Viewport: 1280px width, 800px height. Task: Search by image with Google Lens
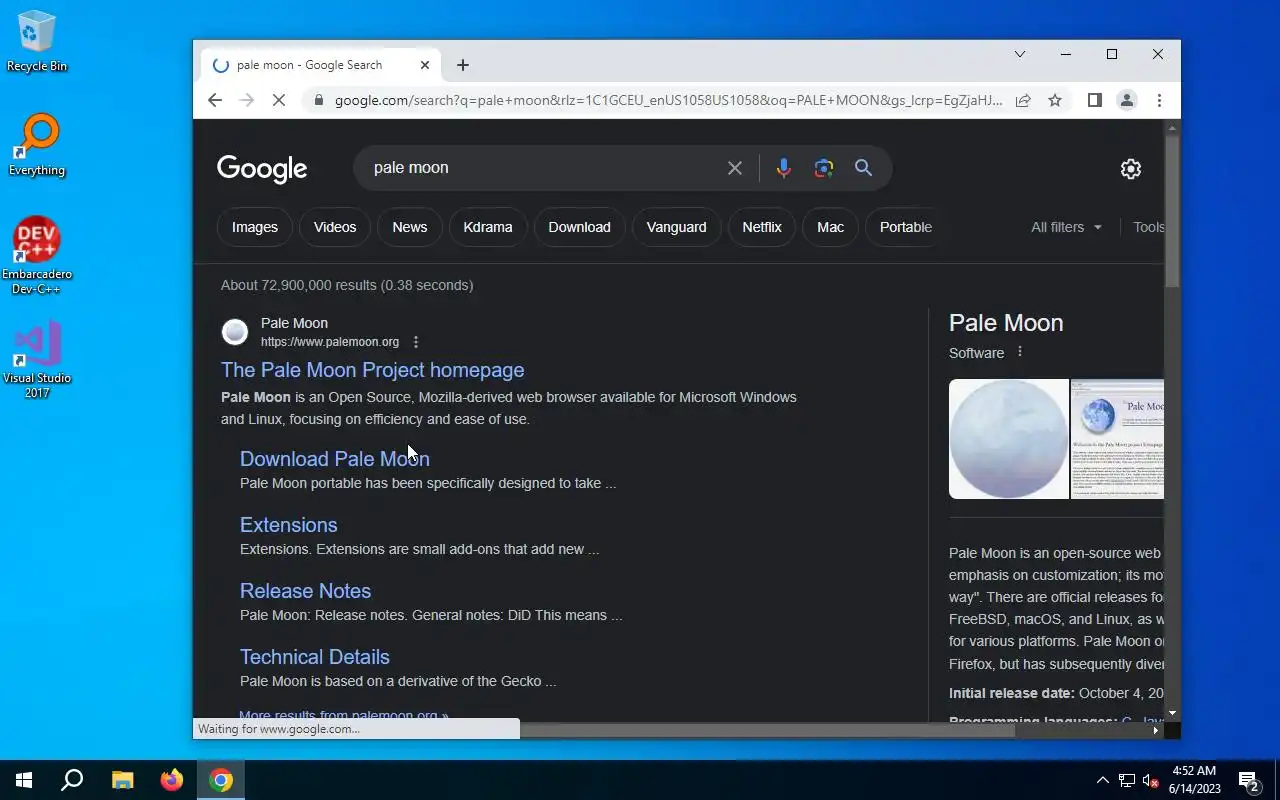tap(823, 168)
